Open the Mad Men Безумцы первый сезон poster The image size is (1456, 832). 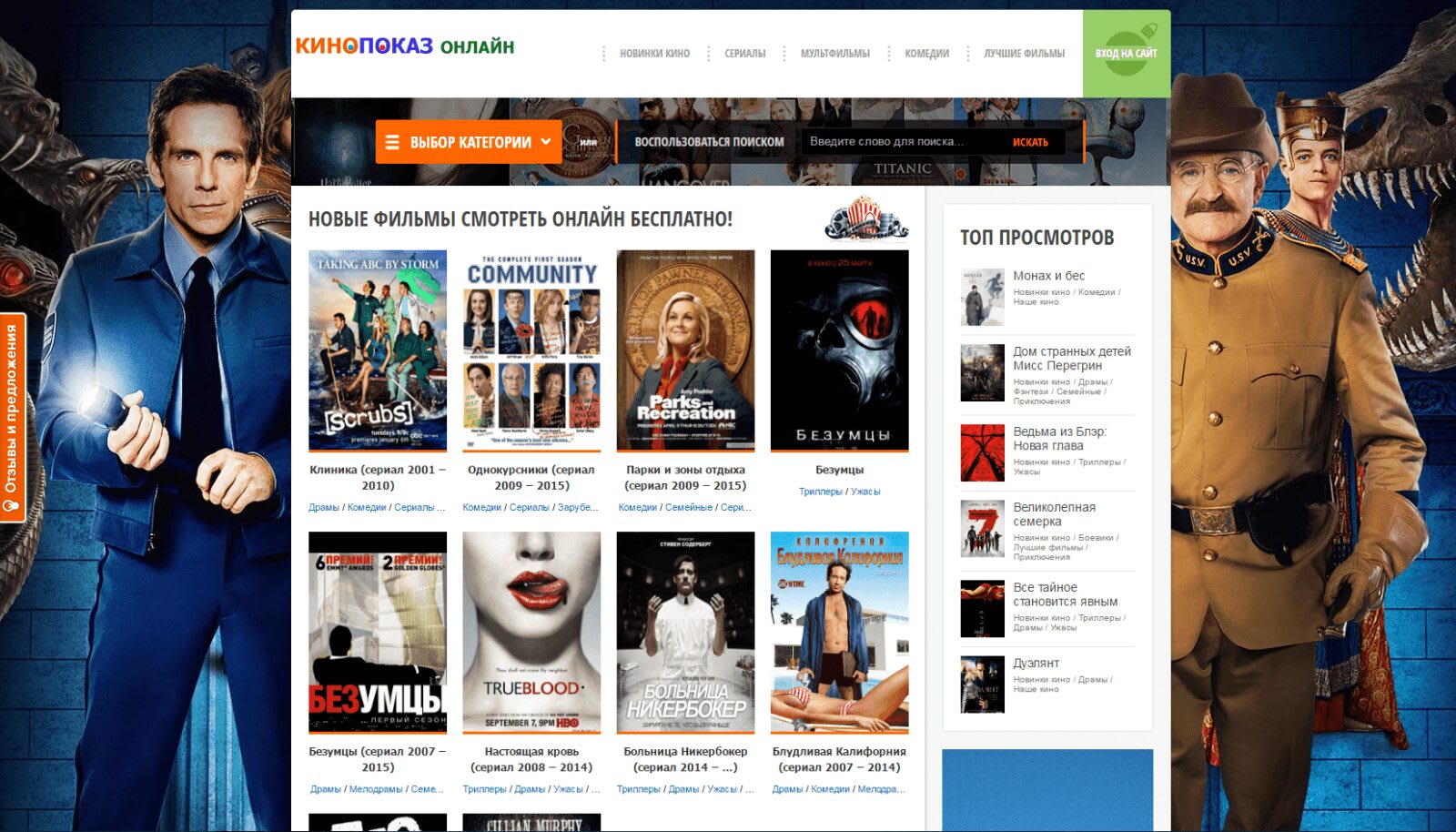pos(378,633)
